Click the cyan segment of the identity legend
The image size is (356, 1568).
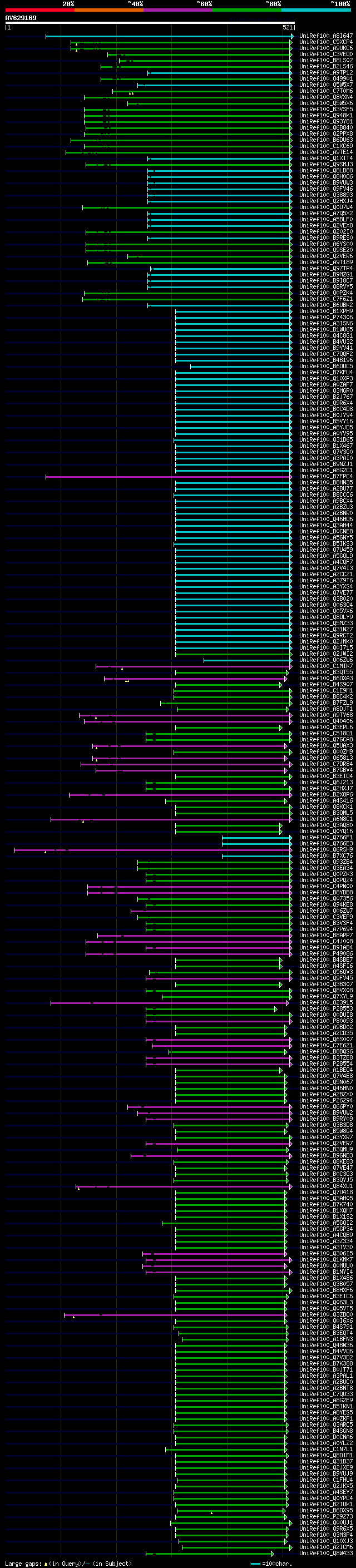click(x=316, y=10)
